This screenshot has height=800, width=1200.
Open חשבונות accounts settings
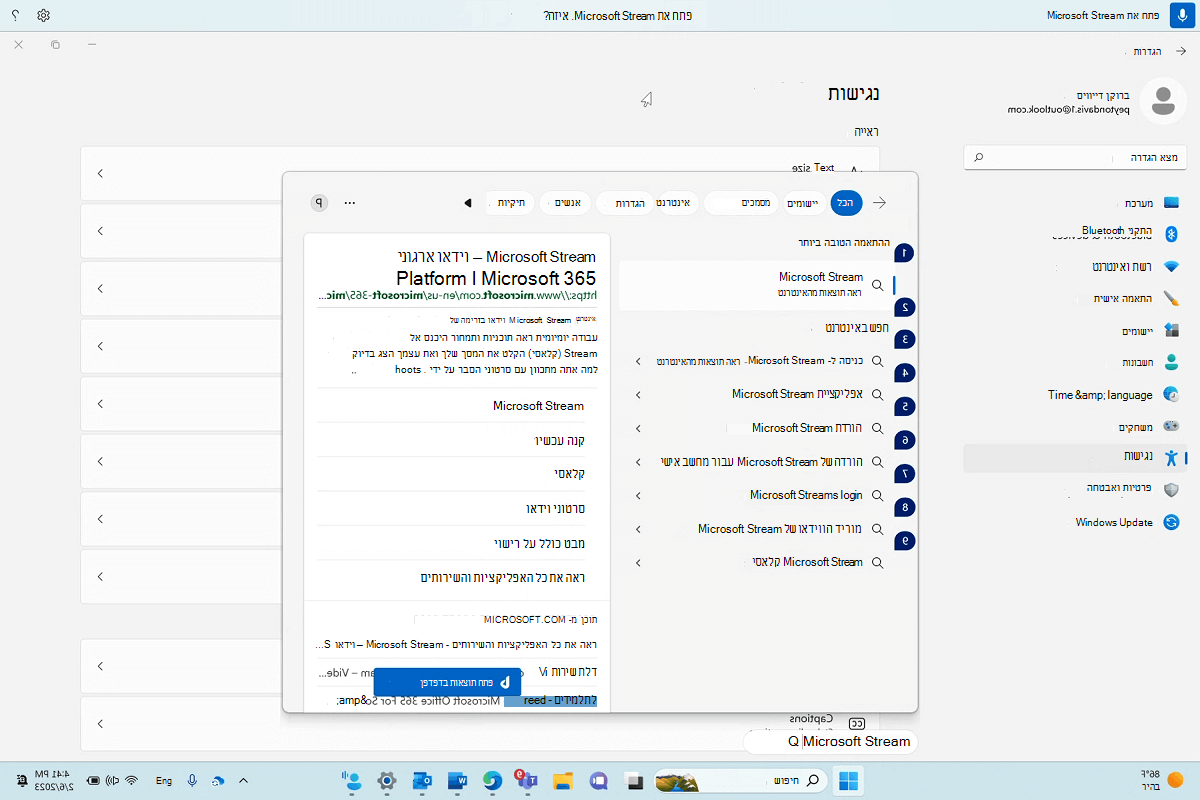1075,362
